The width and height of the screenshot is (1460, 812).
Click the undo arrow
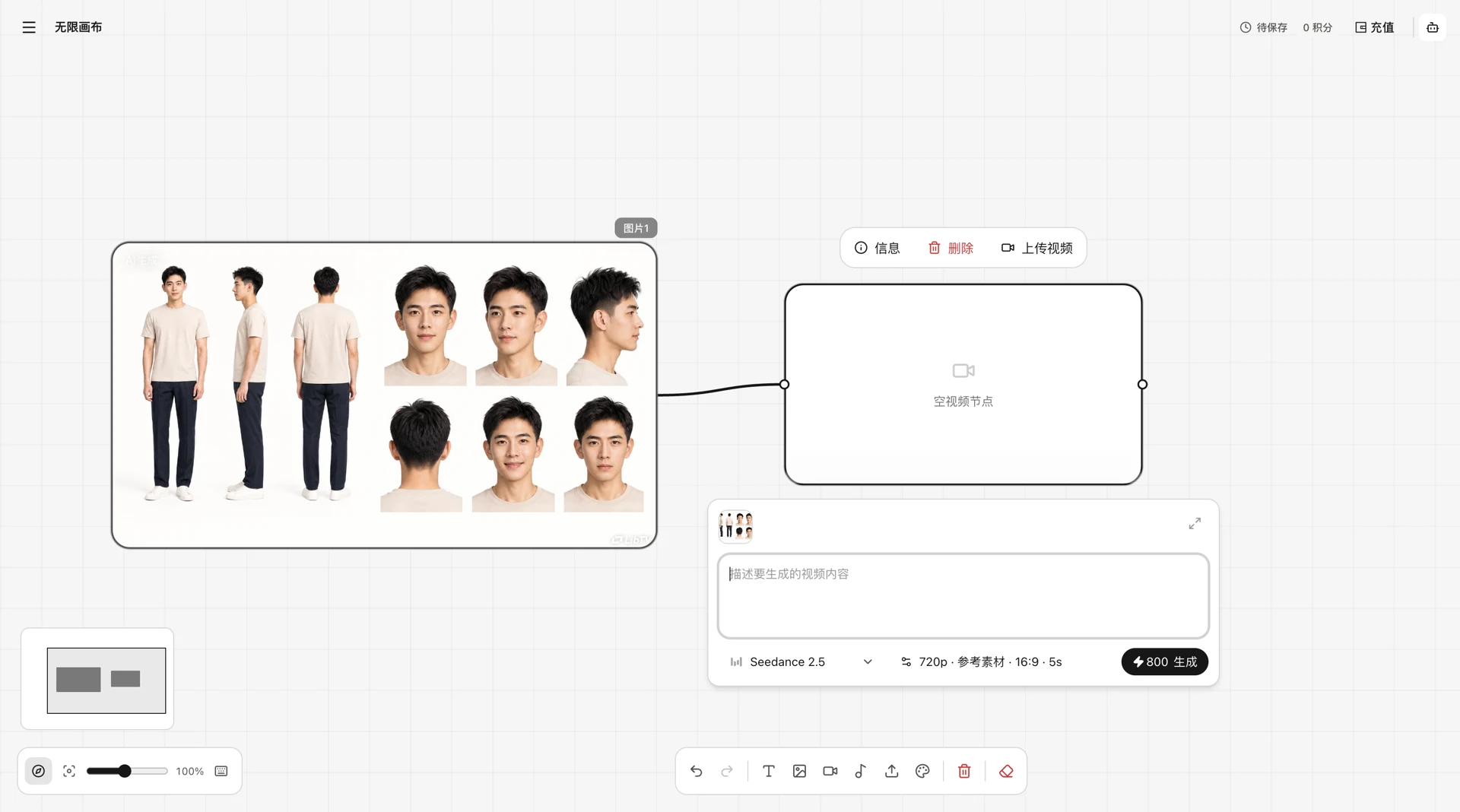(697, 771)
